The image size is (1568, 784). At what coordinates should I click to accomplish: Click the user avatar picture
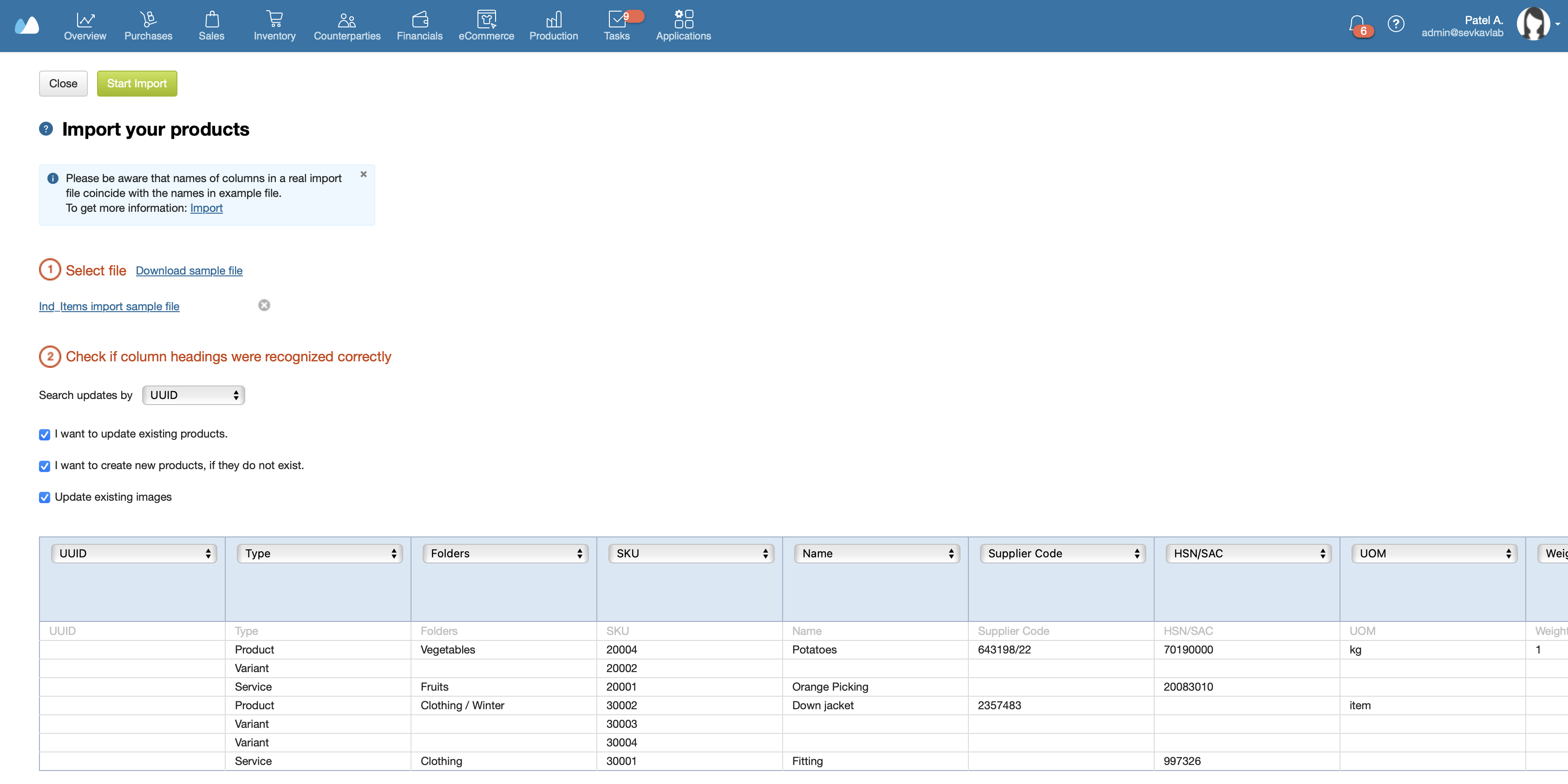tap(1533, 24)
